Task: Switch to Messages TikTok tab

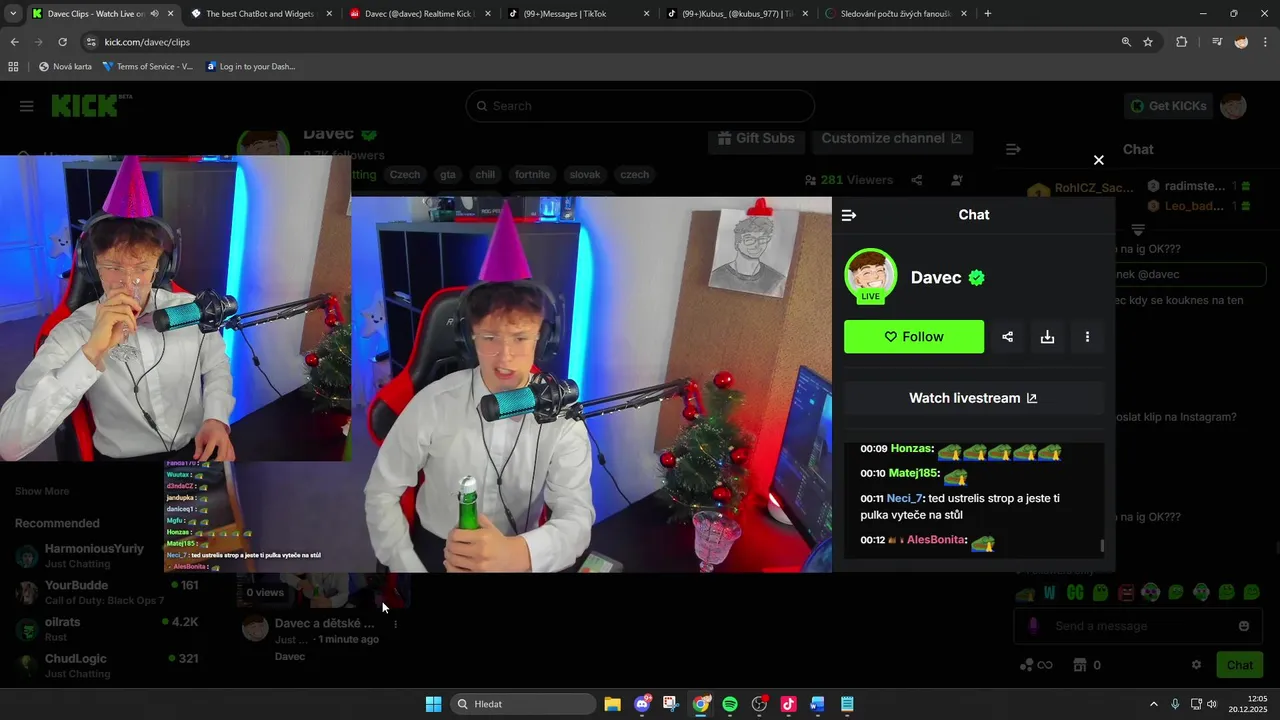Action: [579, 14]
